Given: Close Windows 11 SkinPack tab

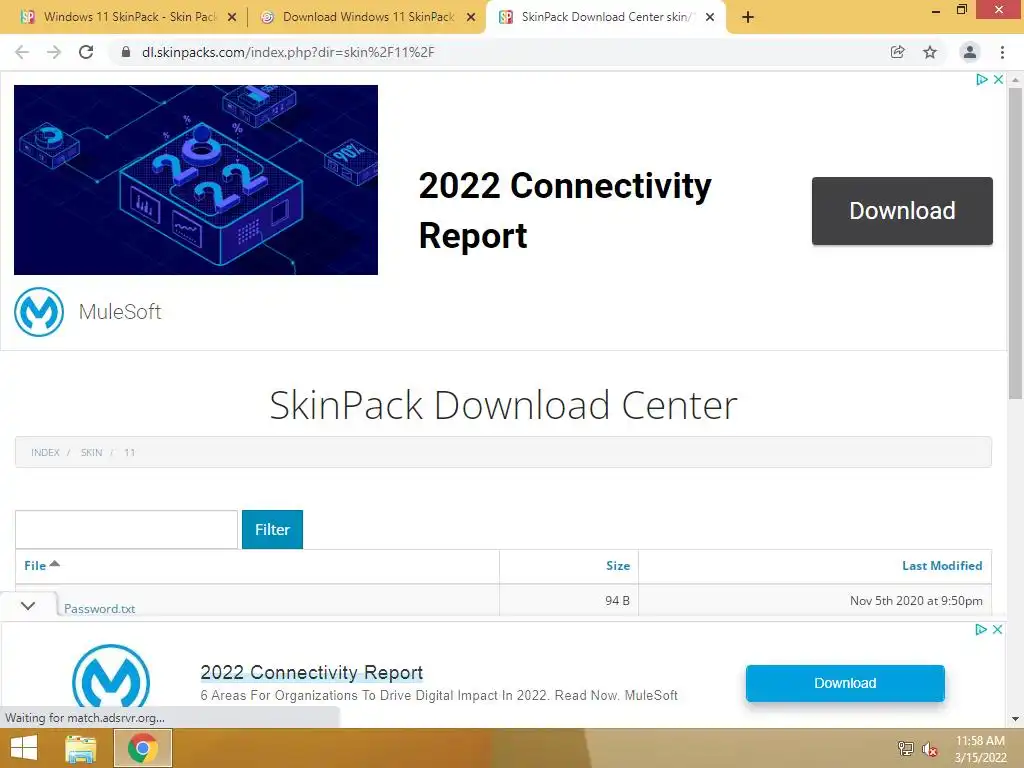Looking at the screenshot, I should pos(232,18).
